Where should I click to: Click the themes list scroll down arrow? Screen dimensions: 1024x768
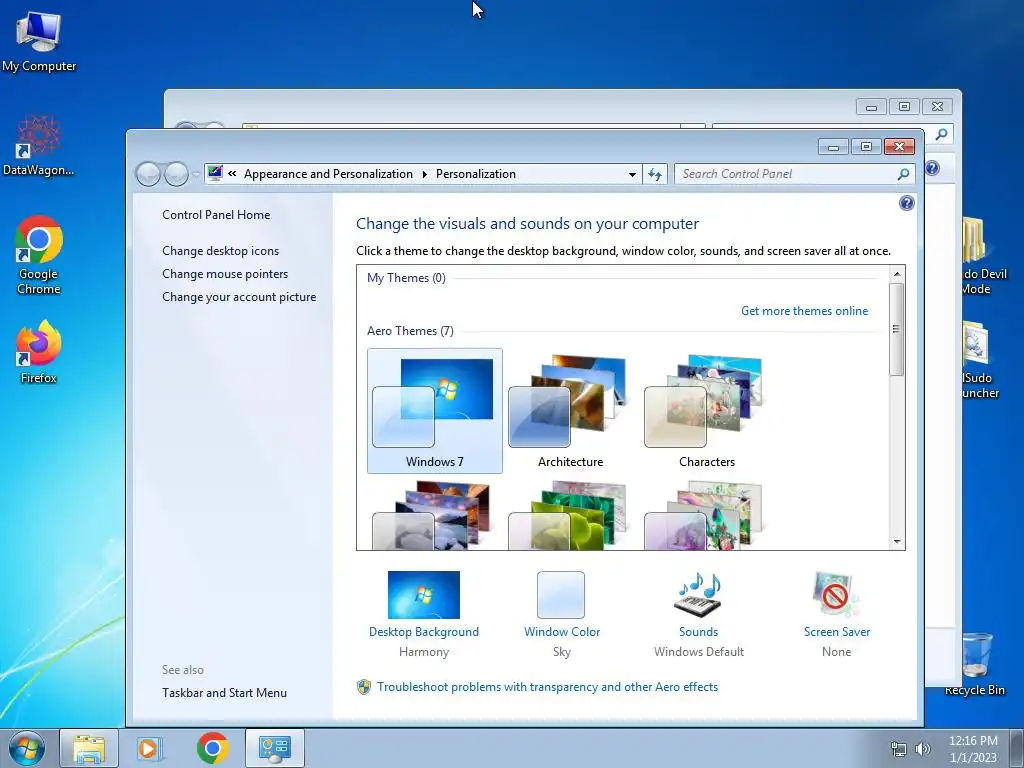(897, 541)
